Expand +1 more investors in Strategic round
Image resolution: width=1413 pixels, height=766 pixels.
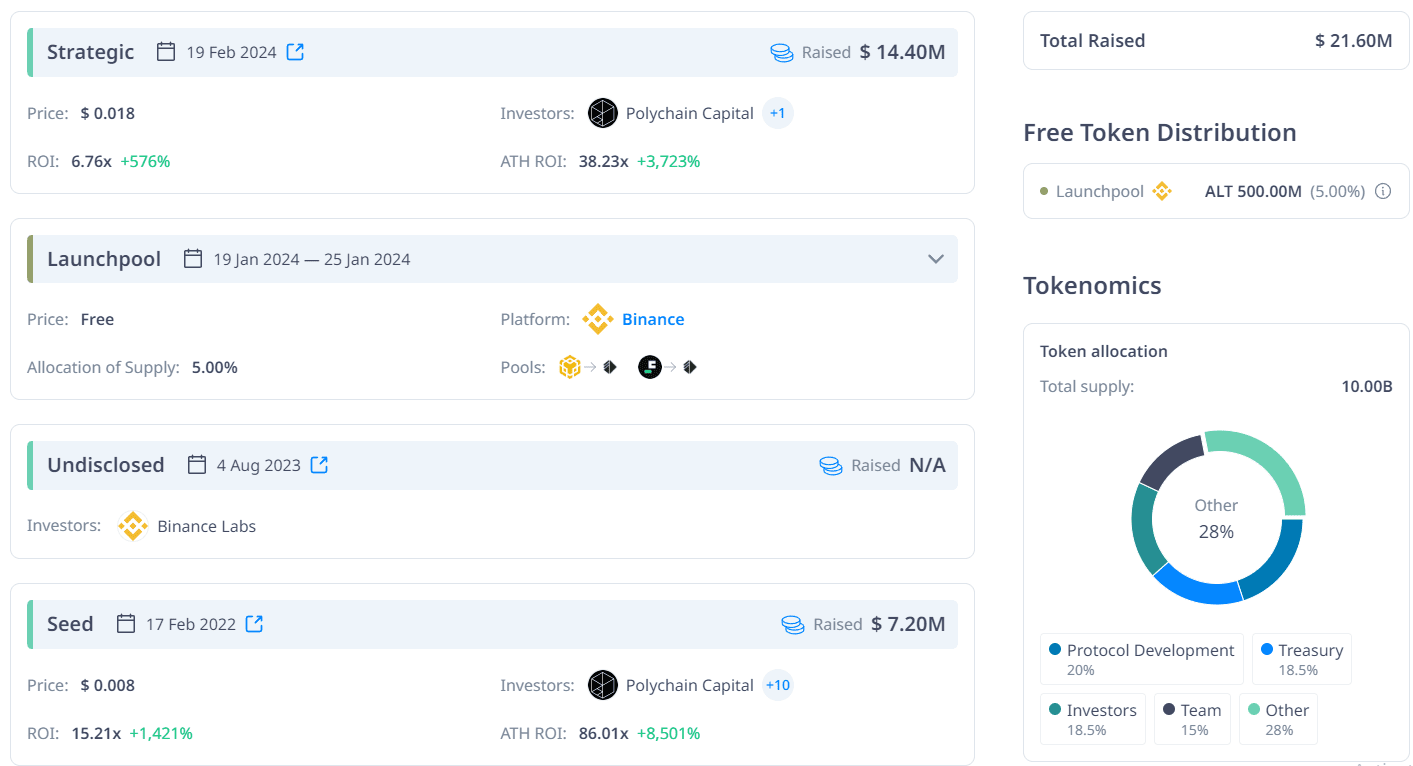coord(777,113)
